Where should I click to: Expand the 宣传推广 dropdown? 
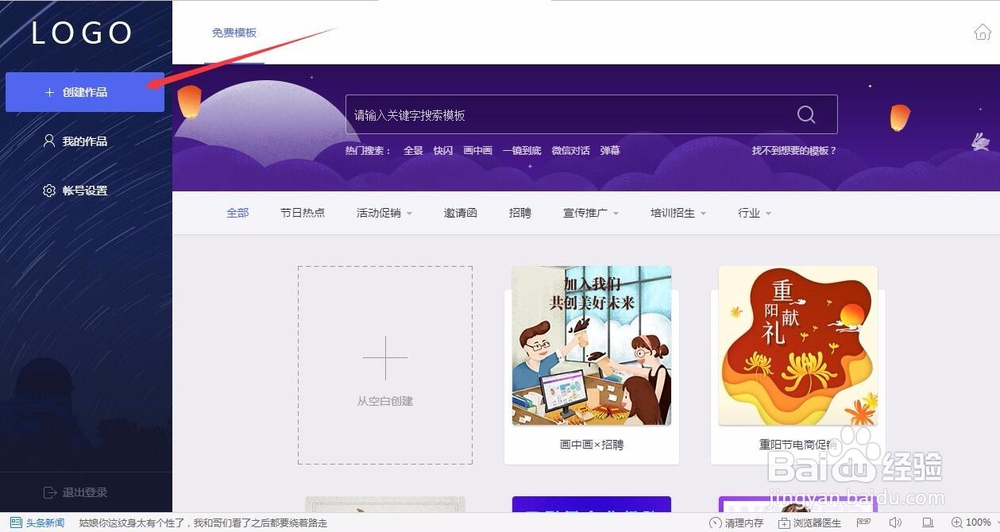(591, 213)
